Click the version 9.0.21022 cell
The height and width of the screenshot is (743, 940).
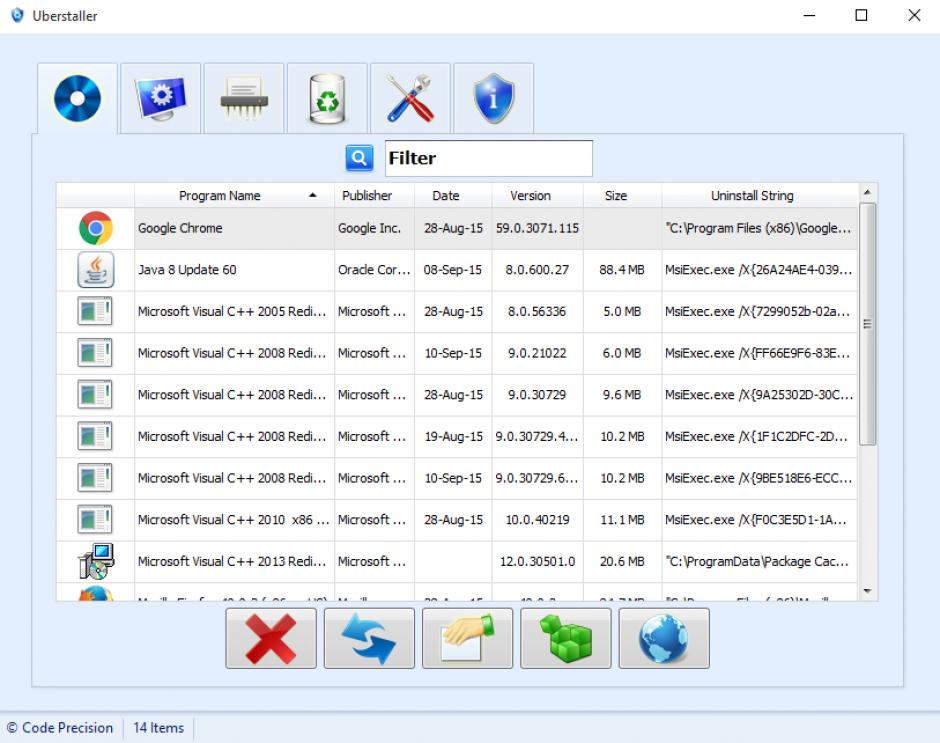click(538, 353)
